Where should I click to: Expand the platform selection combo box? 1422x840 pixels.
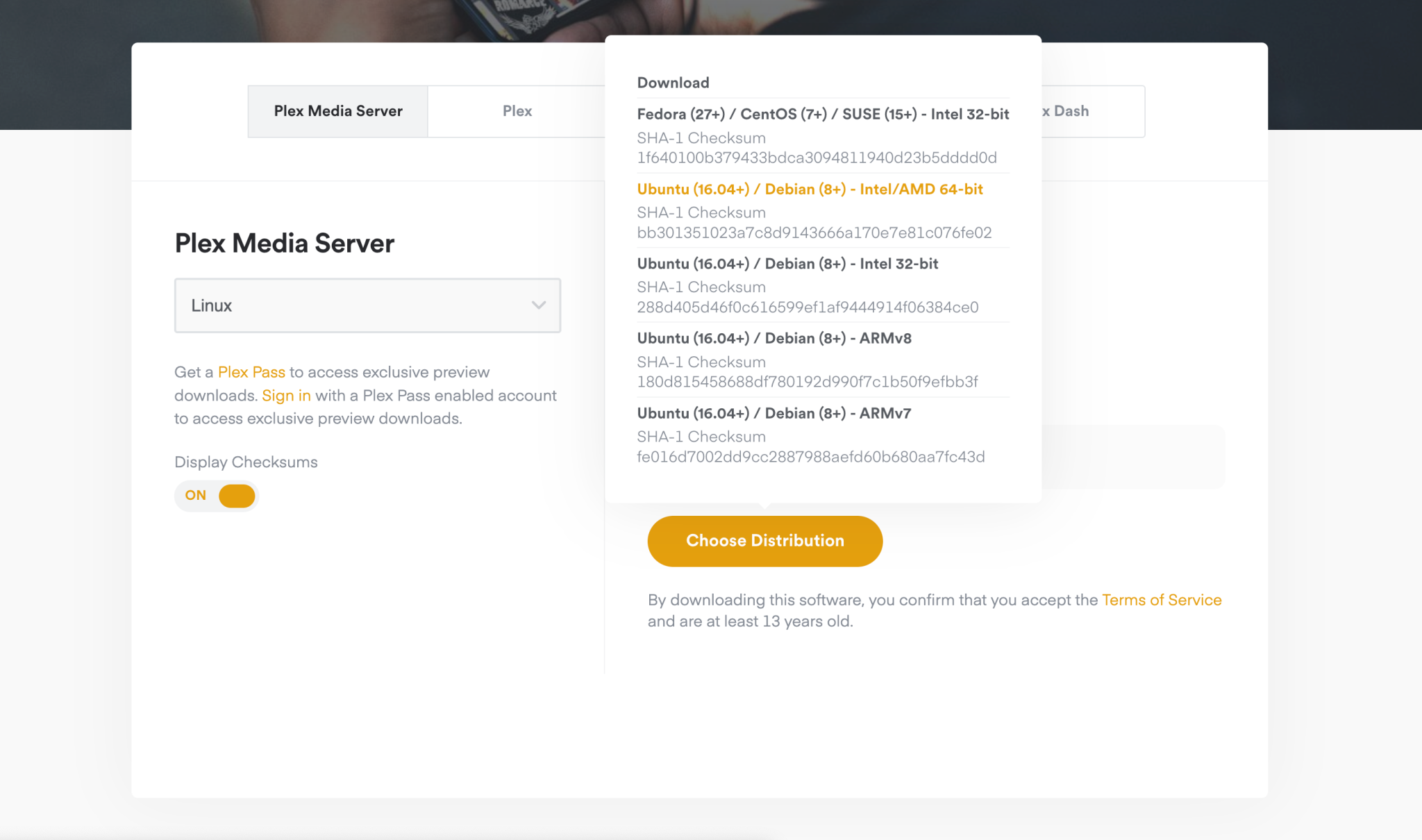367,305
